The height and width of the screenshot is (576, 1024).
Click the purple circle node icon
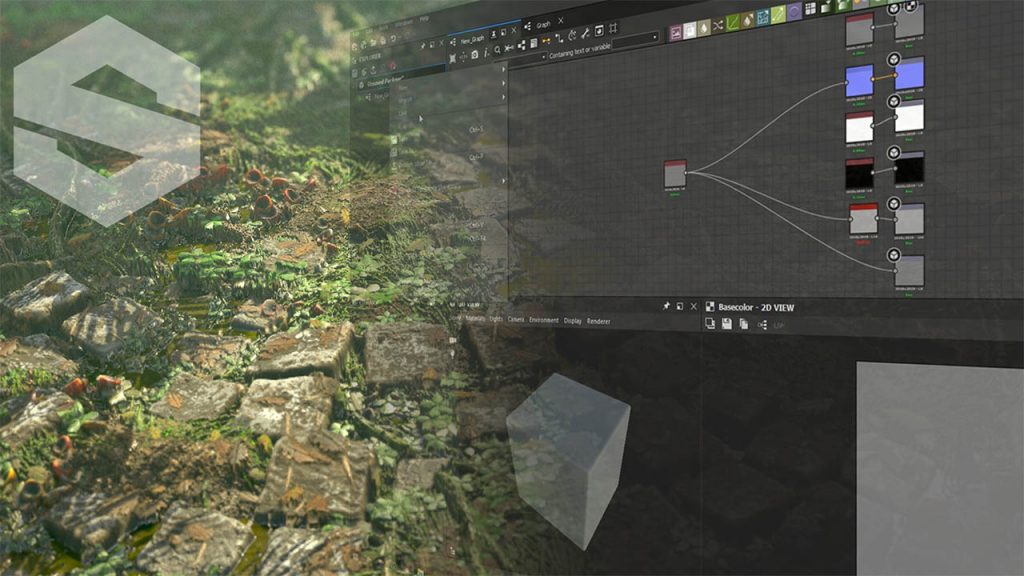(x=794, y=12)
